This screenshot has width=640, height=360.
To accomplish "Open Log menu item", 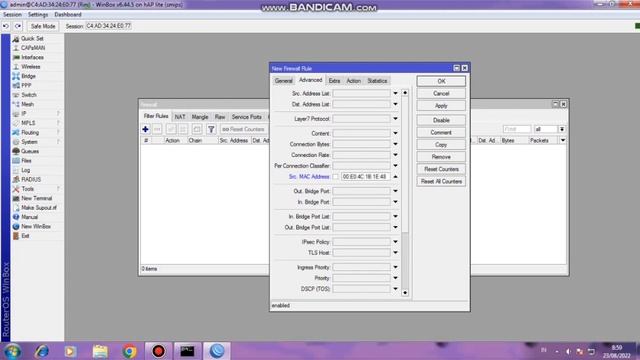I will (25, 170).
